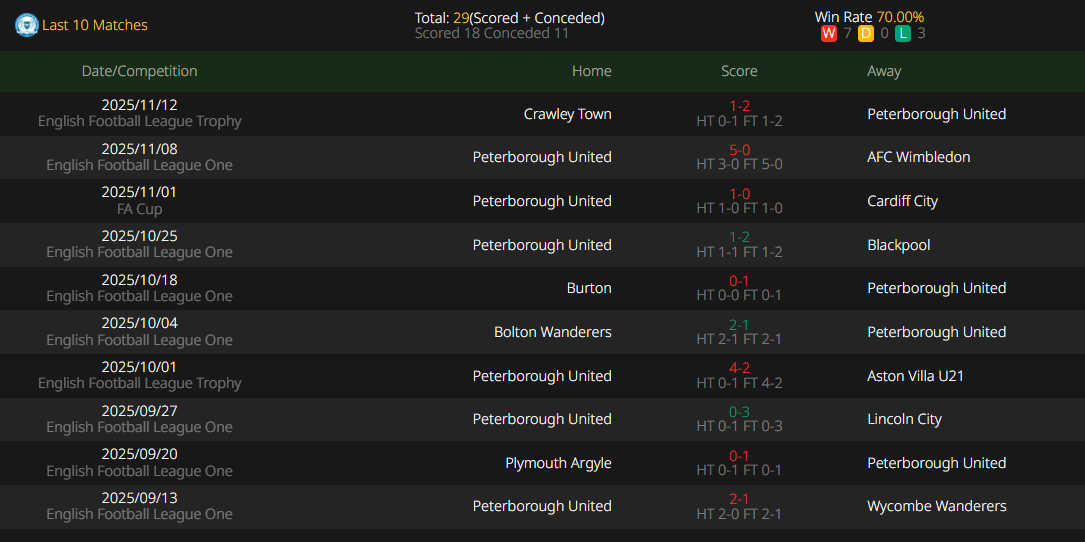Click the Away column header
This screenshot has width=1085, height=542.
pos(884,71)
